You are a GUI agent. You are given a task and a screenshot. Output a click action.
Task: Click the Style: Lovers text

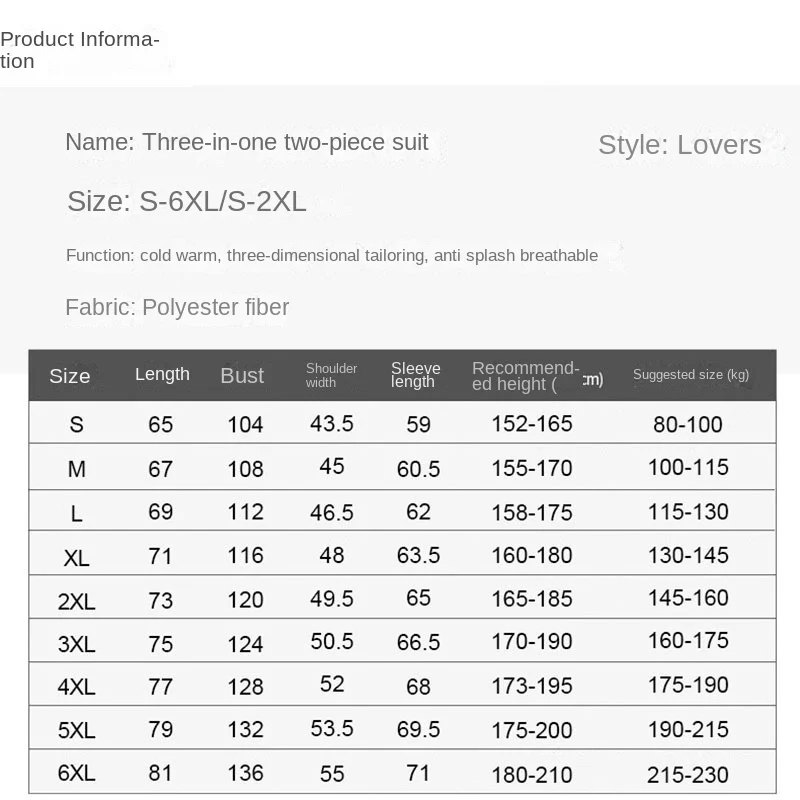coord(679,145)
